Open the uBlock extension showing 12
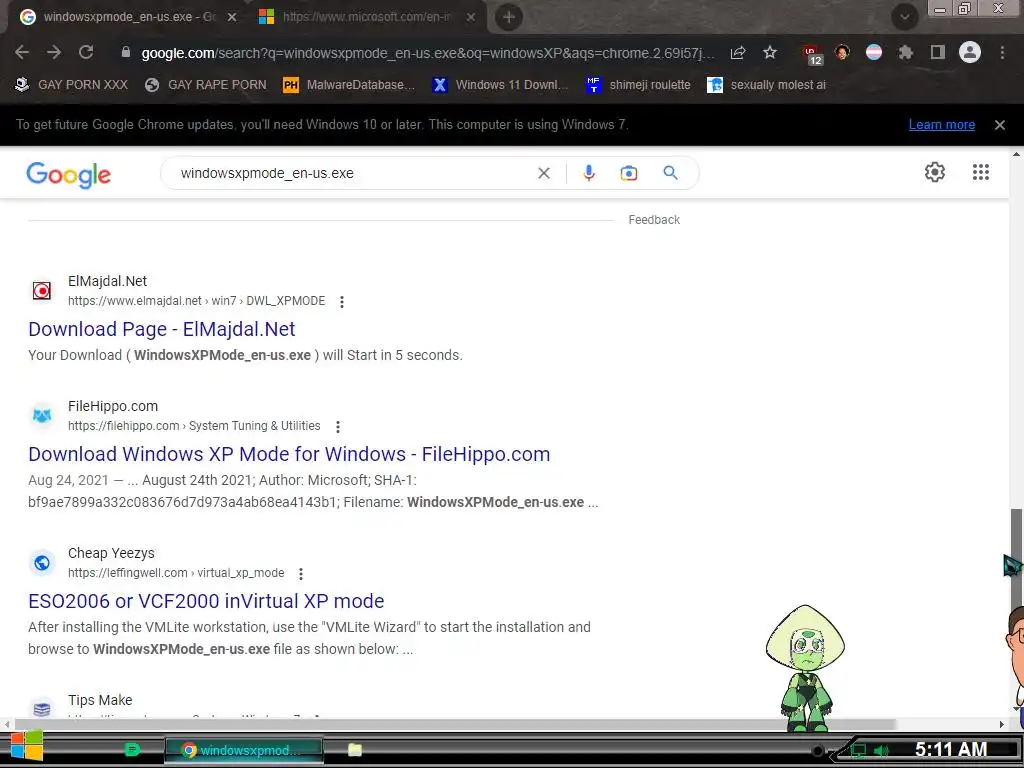The width and height of the screenshot is (1024, 768). click(x=812, y=54)
